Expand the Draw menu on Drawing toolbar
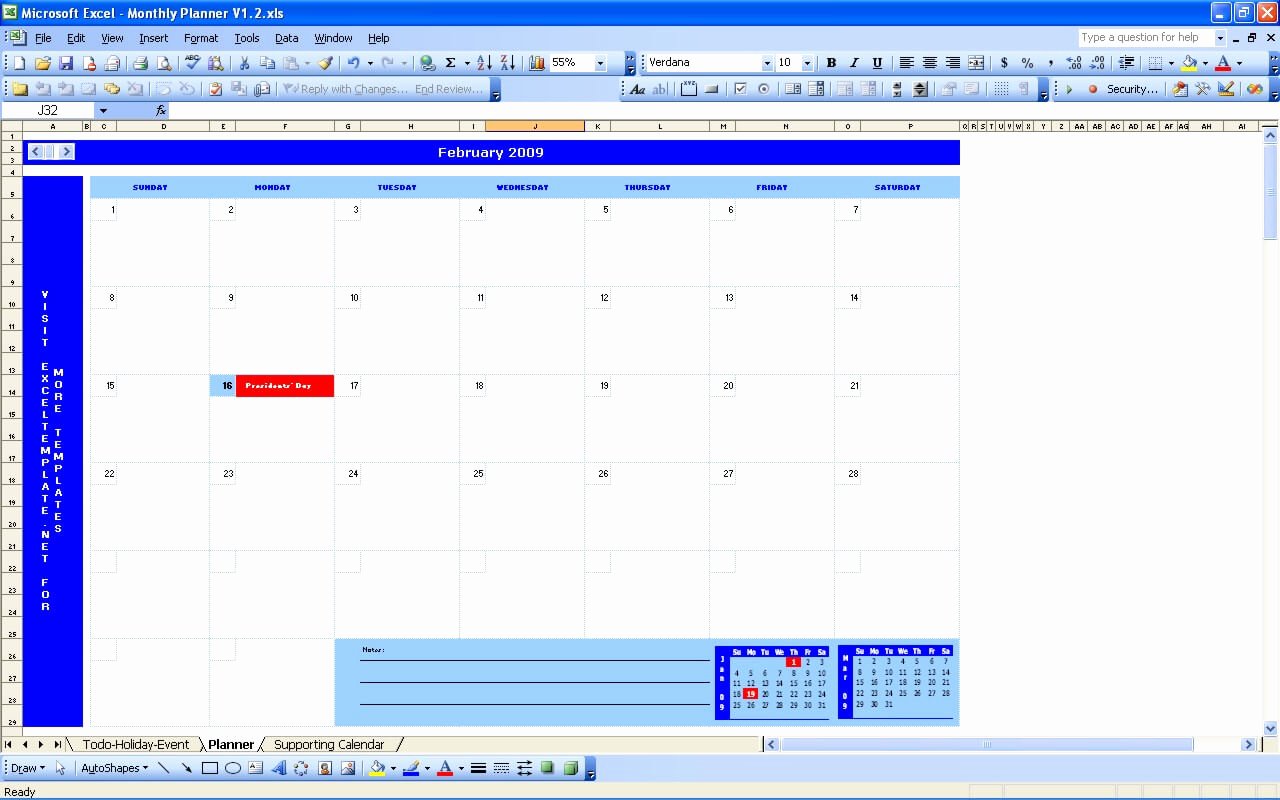The width and height of the screenshot is (1280, 800). coord(27,768)
